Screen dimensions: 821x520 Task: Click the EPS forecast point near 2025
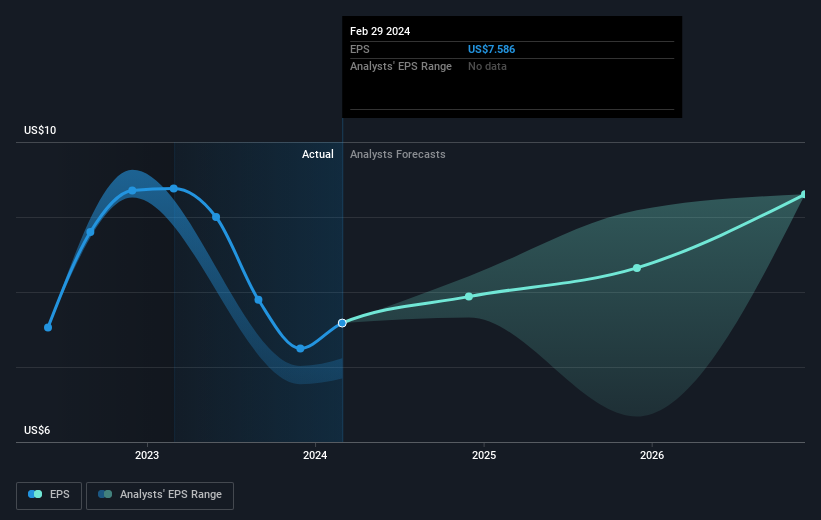pyautogui.click(x=469, y=296)
